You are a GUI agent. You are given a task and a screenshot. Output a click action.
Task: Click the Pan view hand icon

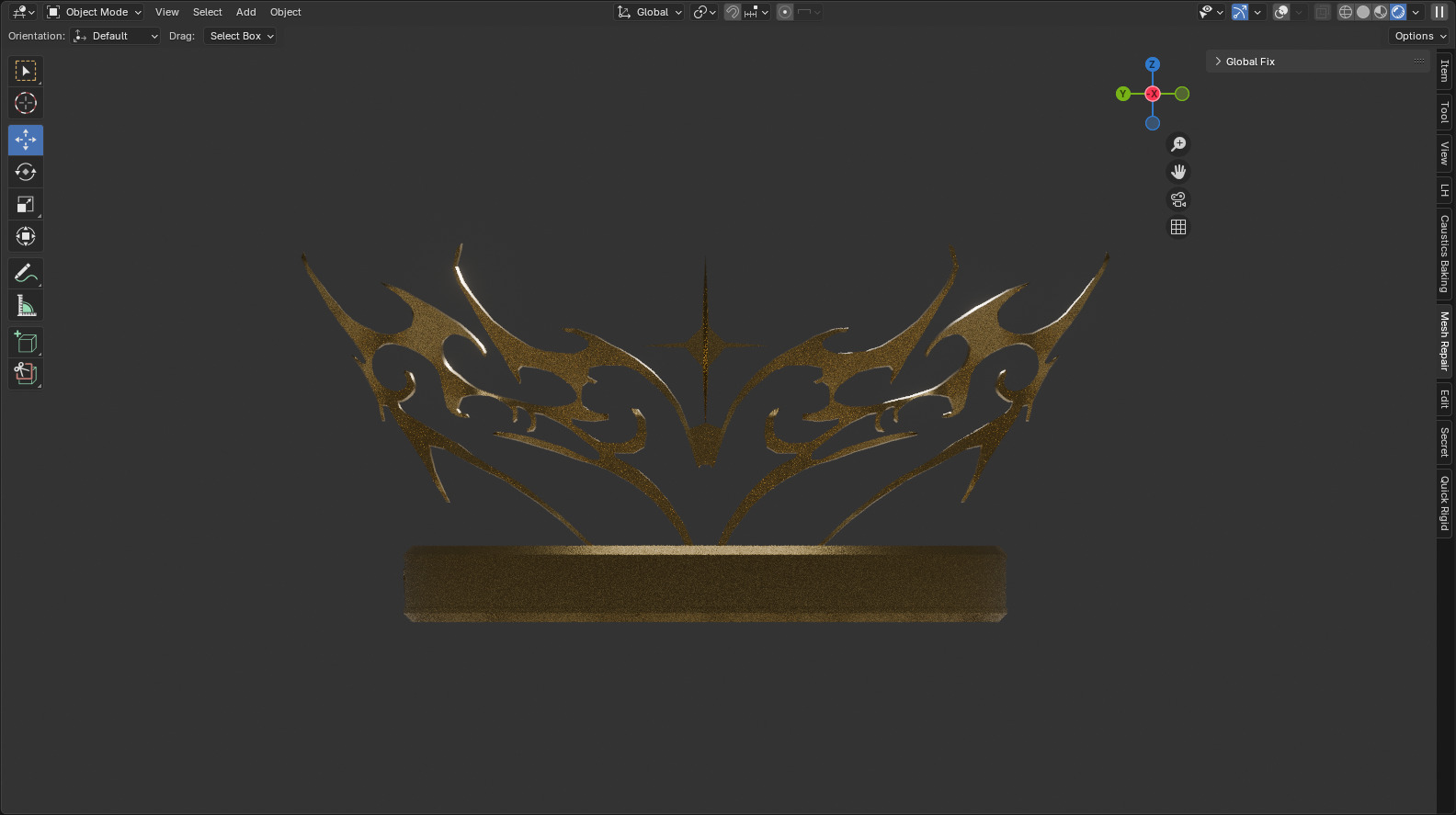coord(1178,172)
